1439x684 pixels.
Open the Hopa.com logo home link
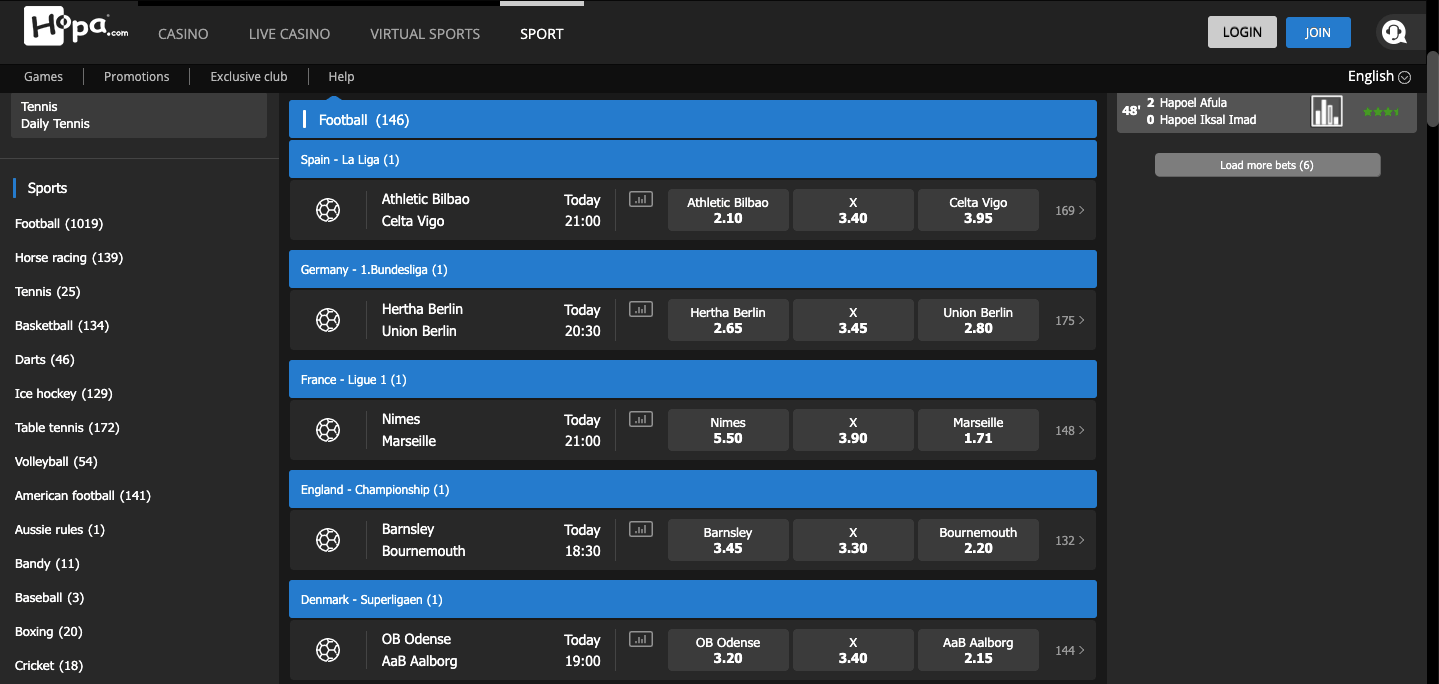(x=77, y=25)
